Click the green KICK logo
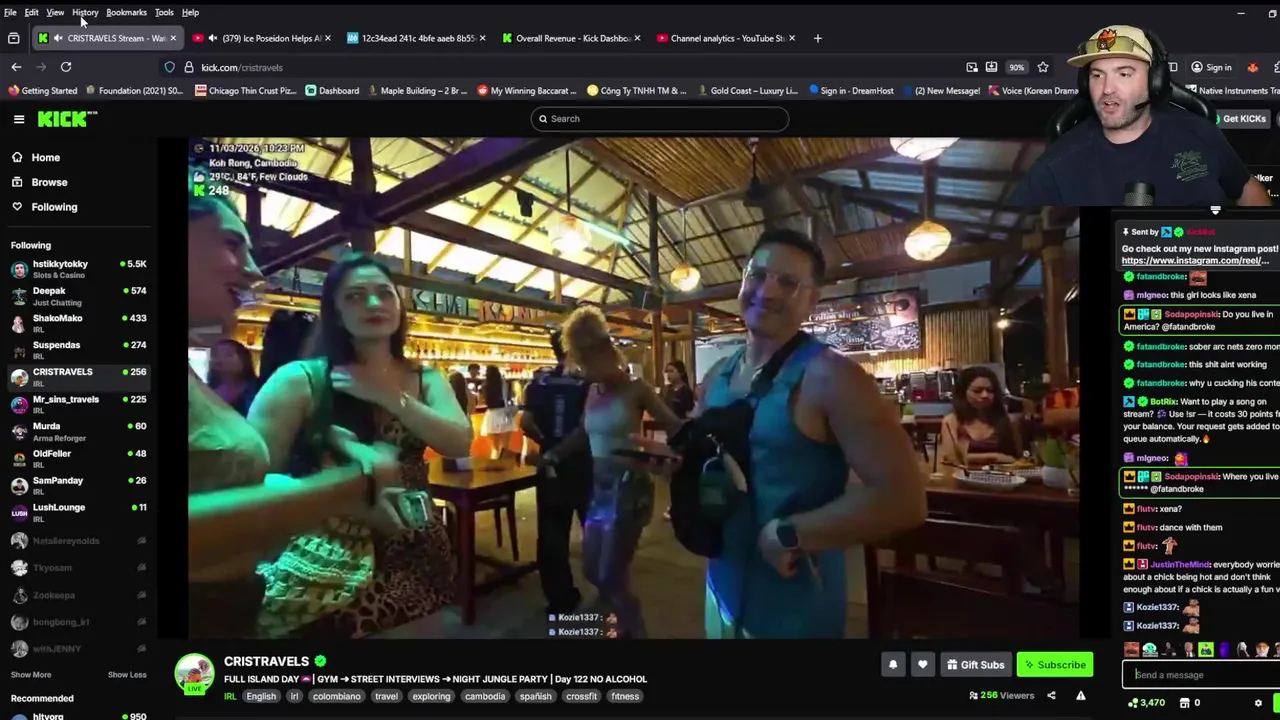Image resolution: width=1280 pixels, height=720 pixels. coord(67,119)
